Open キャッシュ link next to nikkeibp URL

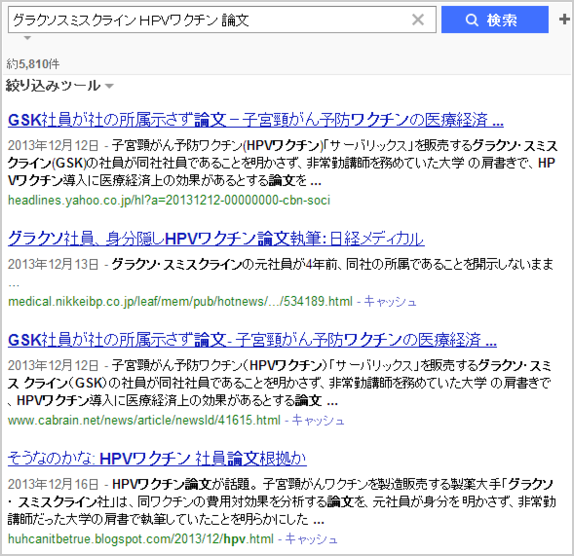(x=390, y=302)
